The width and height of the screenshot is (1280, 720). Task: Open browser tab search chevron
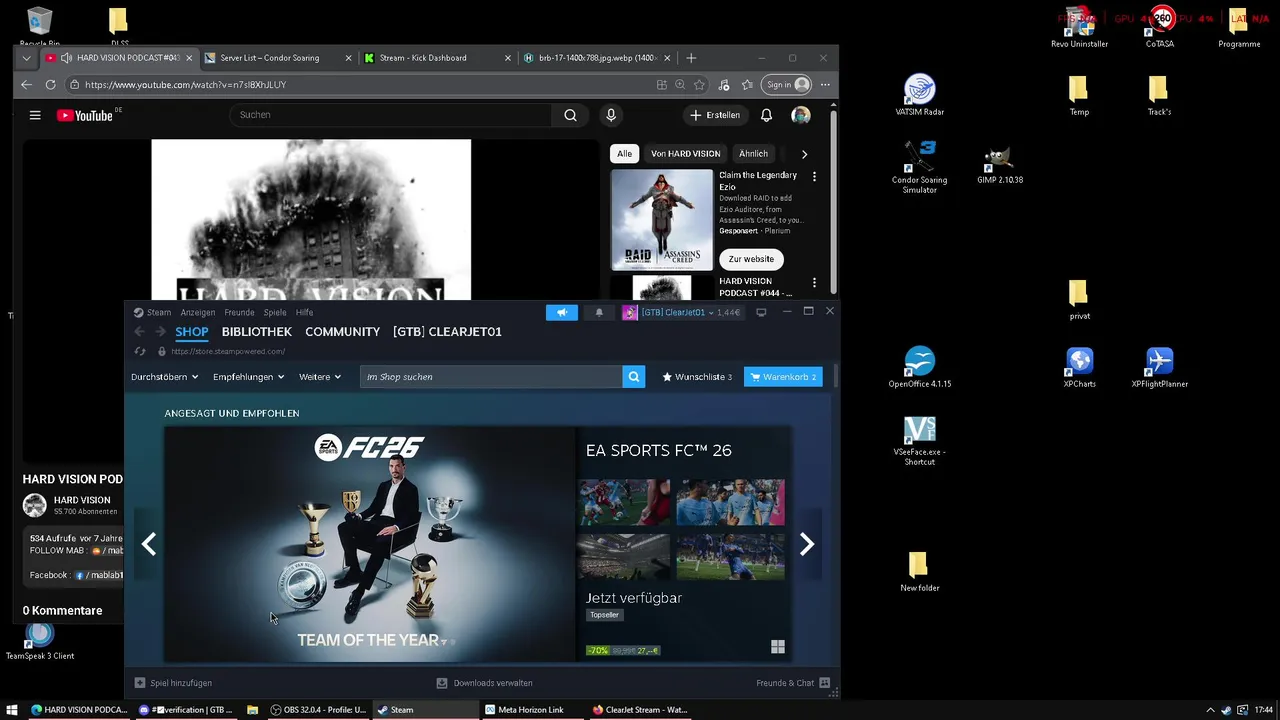pos(27,58)
